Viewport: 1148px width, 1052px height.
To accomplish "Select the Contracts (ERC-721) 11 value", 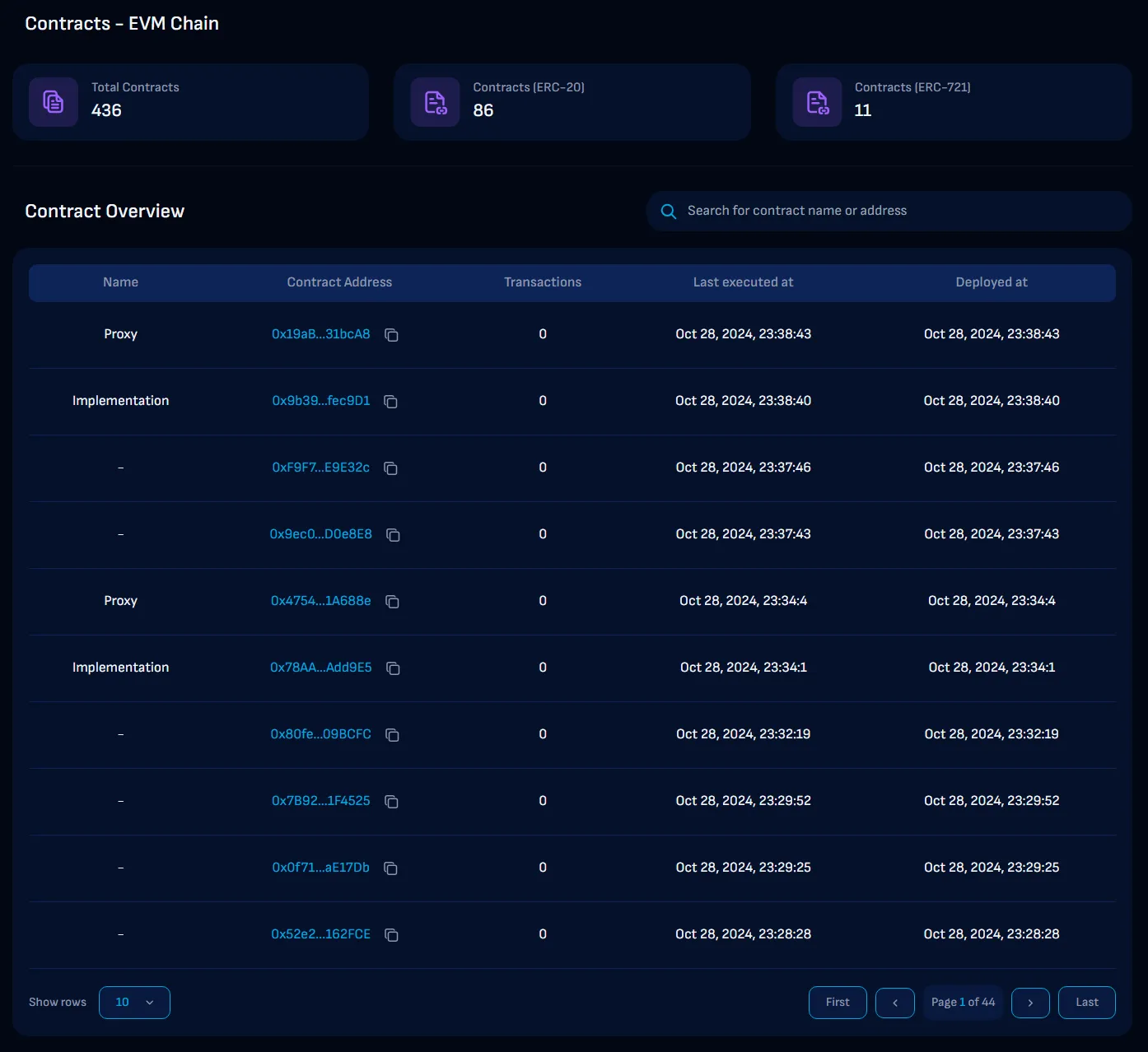I will [863, 110].
